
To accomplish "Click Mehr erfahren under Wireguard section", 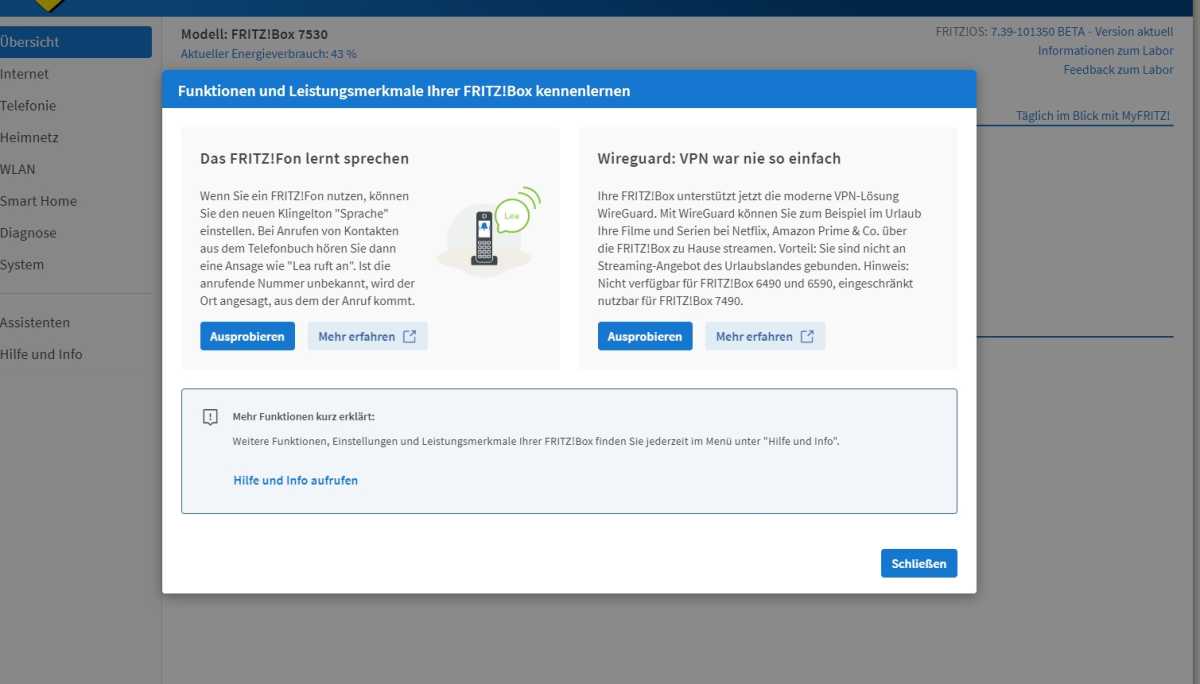I will (x=765, y=336).
